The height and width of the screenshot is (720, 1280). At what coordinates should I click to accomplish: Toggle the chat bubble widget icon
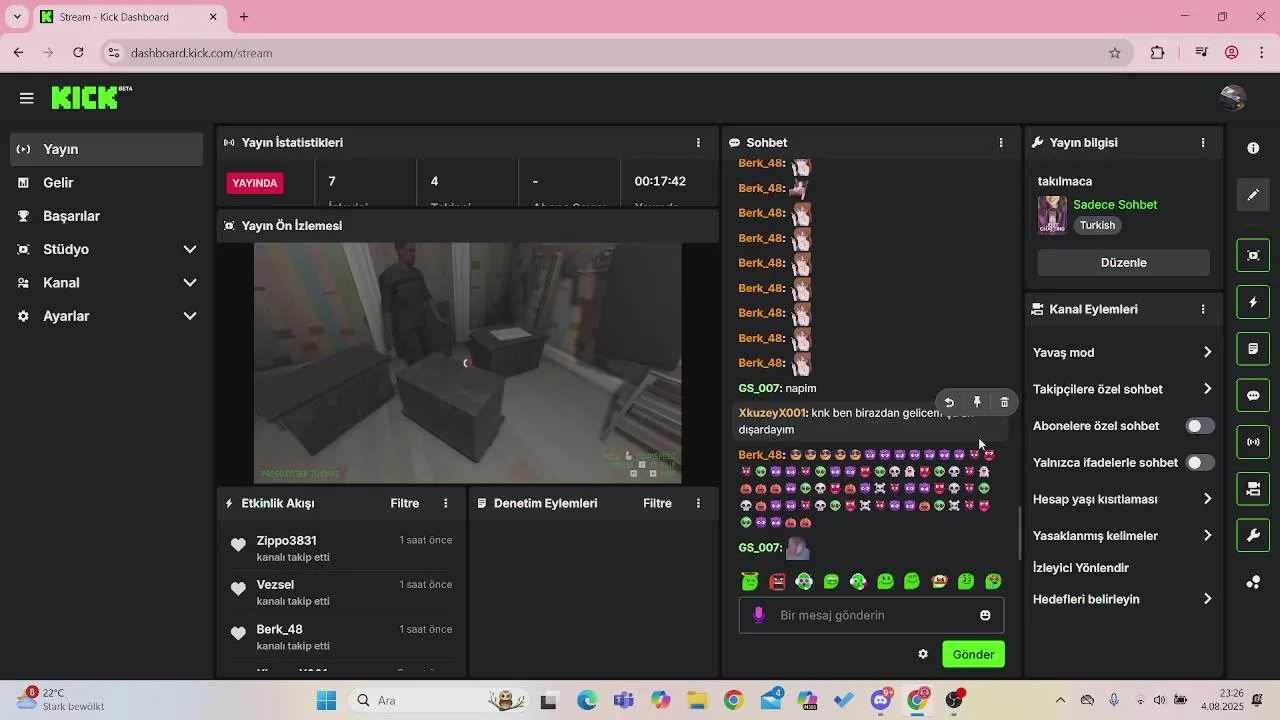1253,395
